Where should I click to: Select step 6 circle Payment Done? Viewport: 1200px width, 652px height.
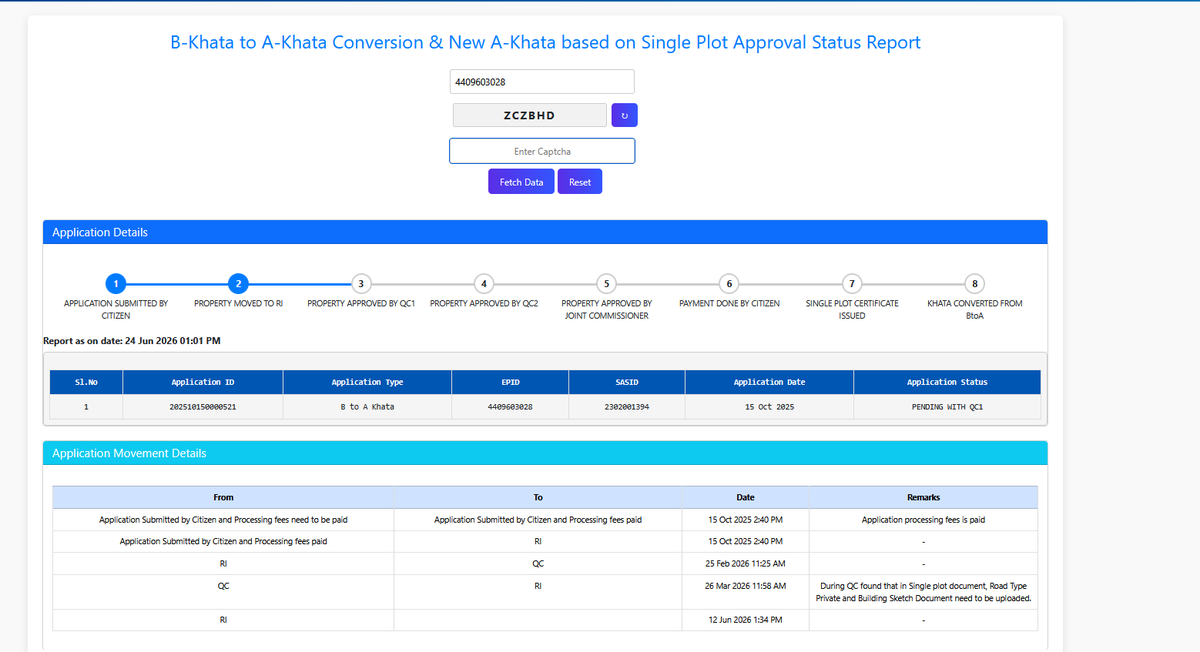[x=729, y=282]
